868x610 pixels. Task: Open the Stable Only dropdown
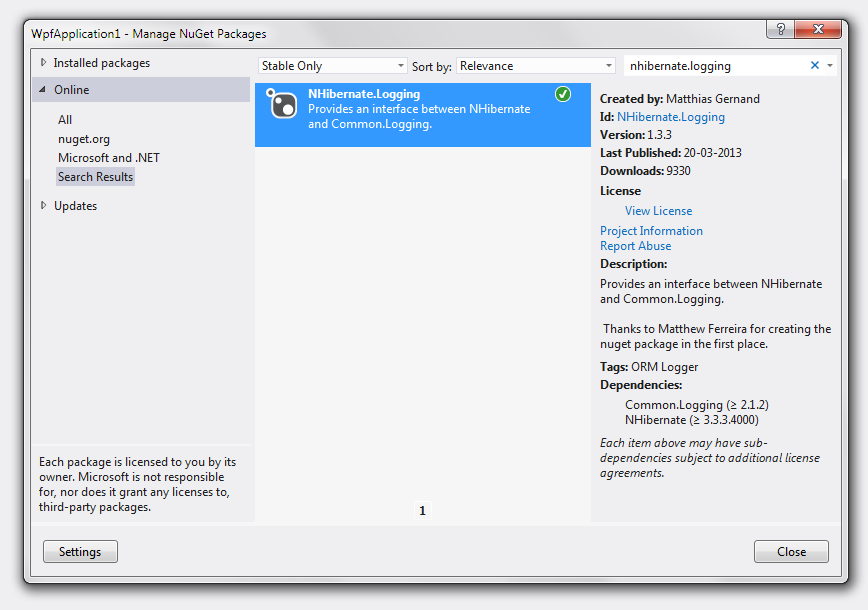click(x=332, y=66)
